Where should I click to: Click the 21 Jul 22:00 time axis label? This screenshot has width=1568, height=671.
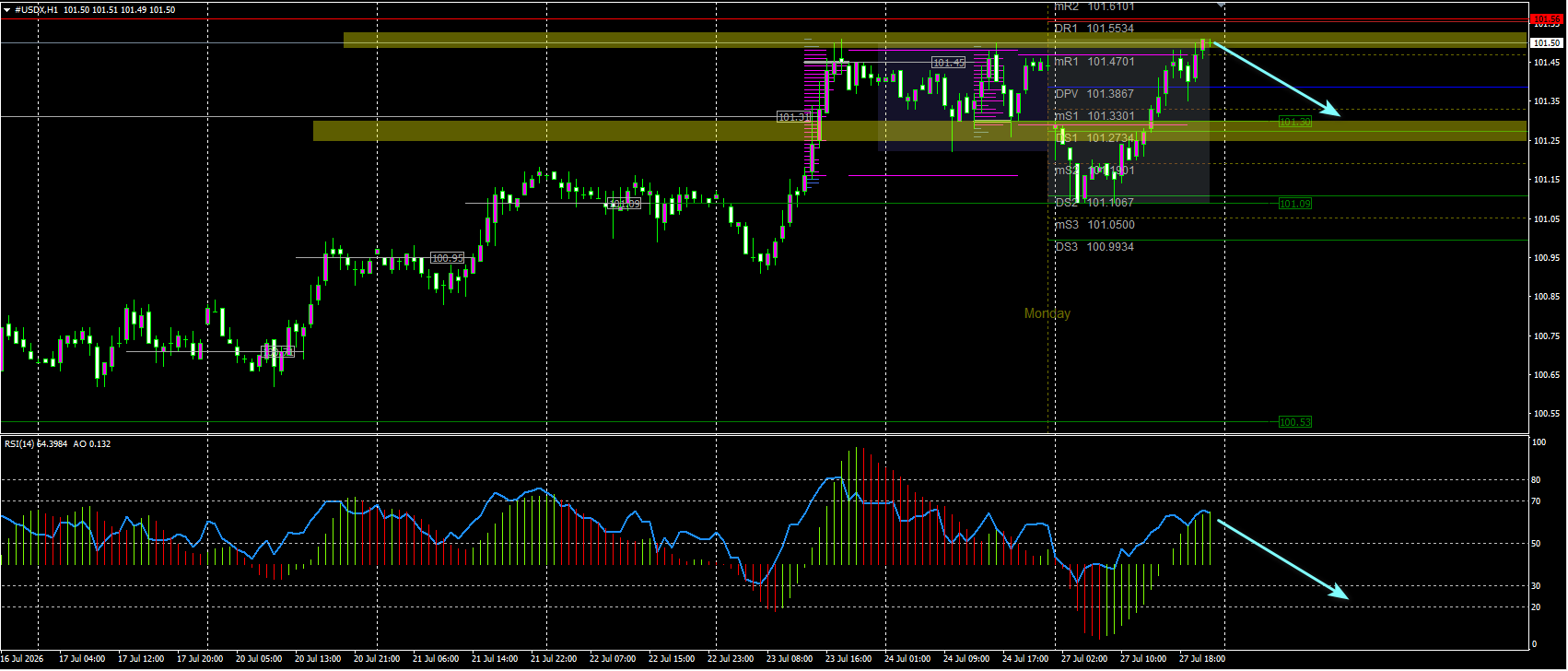(554, 659)
